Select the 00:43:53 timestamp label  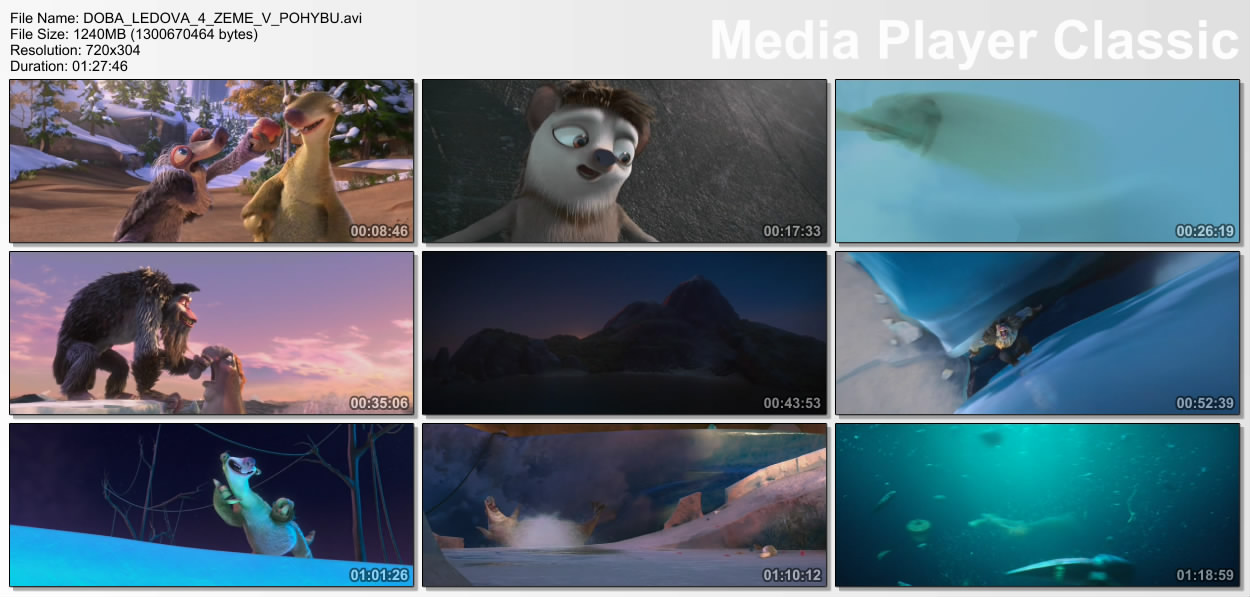(x=792, y=403)
